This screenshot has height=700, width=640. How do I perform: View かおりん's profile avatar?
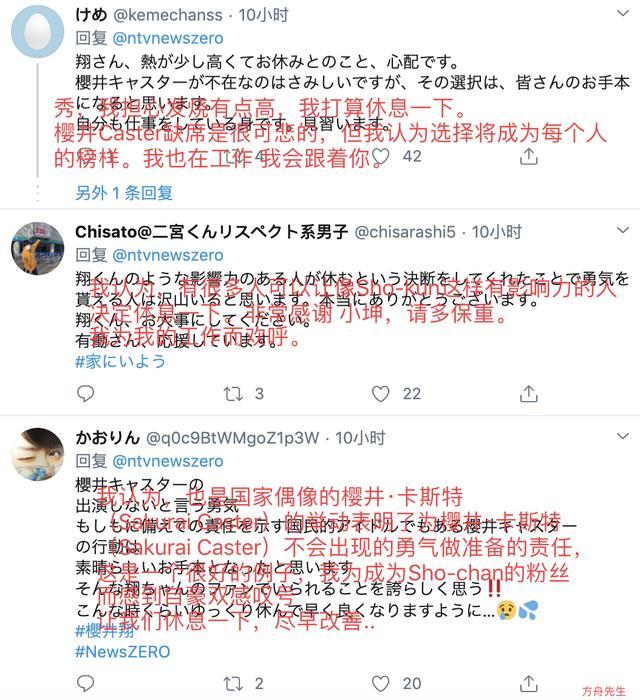pos(37,454)
